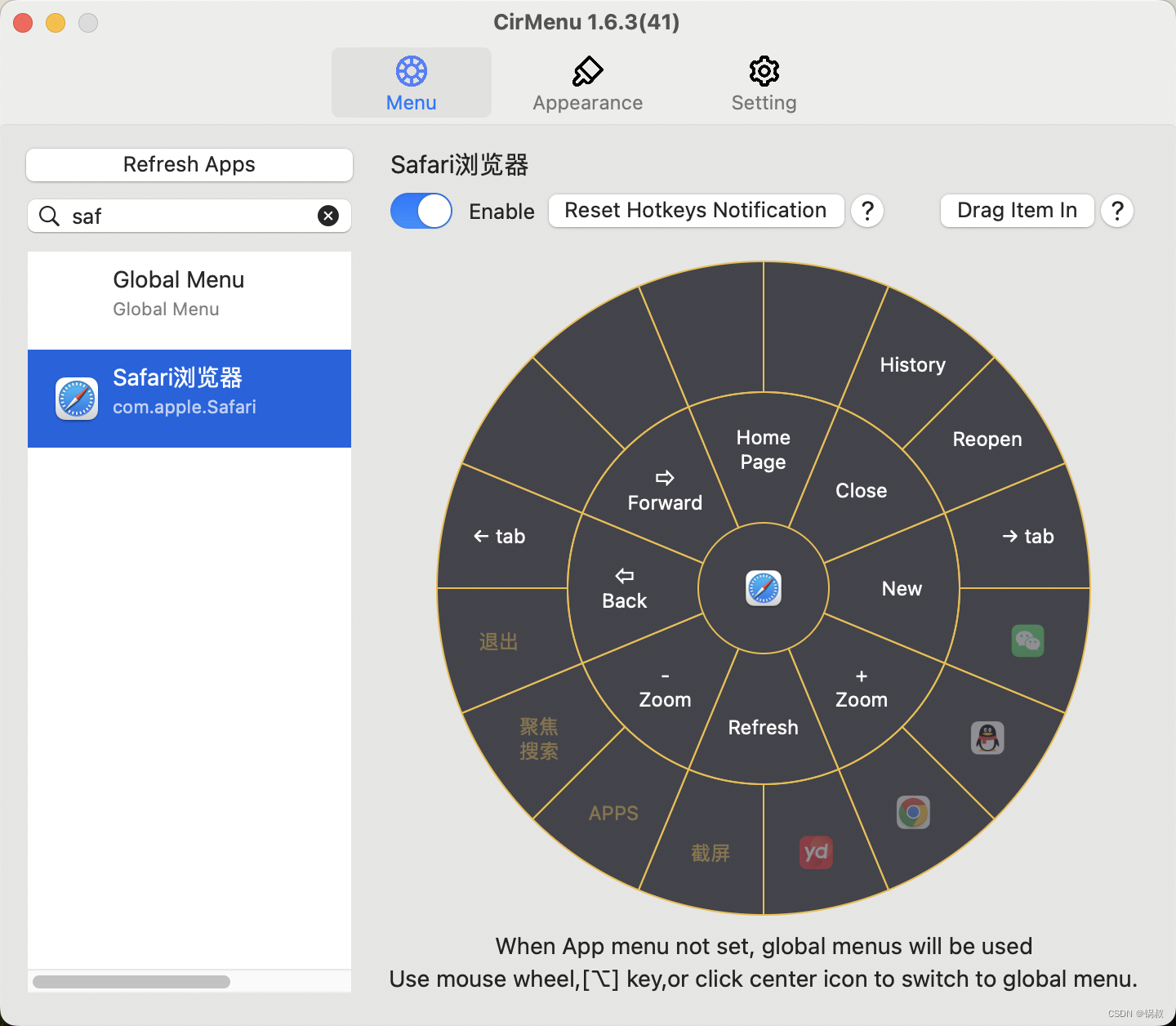
Task: Select the New wheel segment
Action: click(902, 588)
